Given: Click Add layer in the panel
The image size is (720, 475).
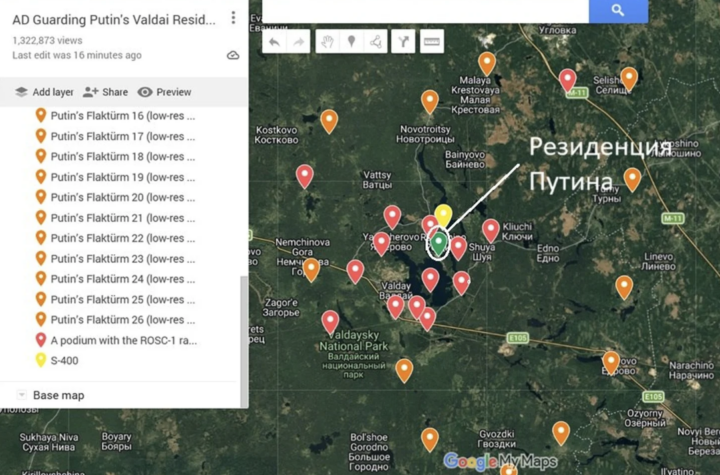Looking at the screenshot, I should 44,92.
